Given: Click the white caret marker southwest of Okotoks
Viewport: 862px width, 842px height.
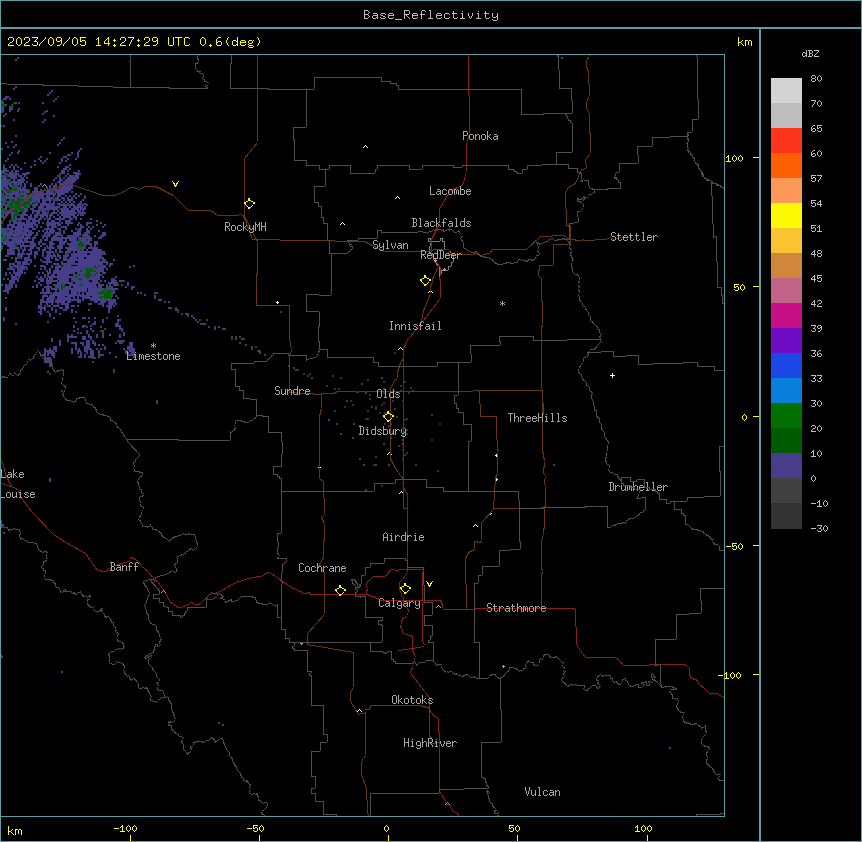Looking at the screenshot, I should pos(360,711).
